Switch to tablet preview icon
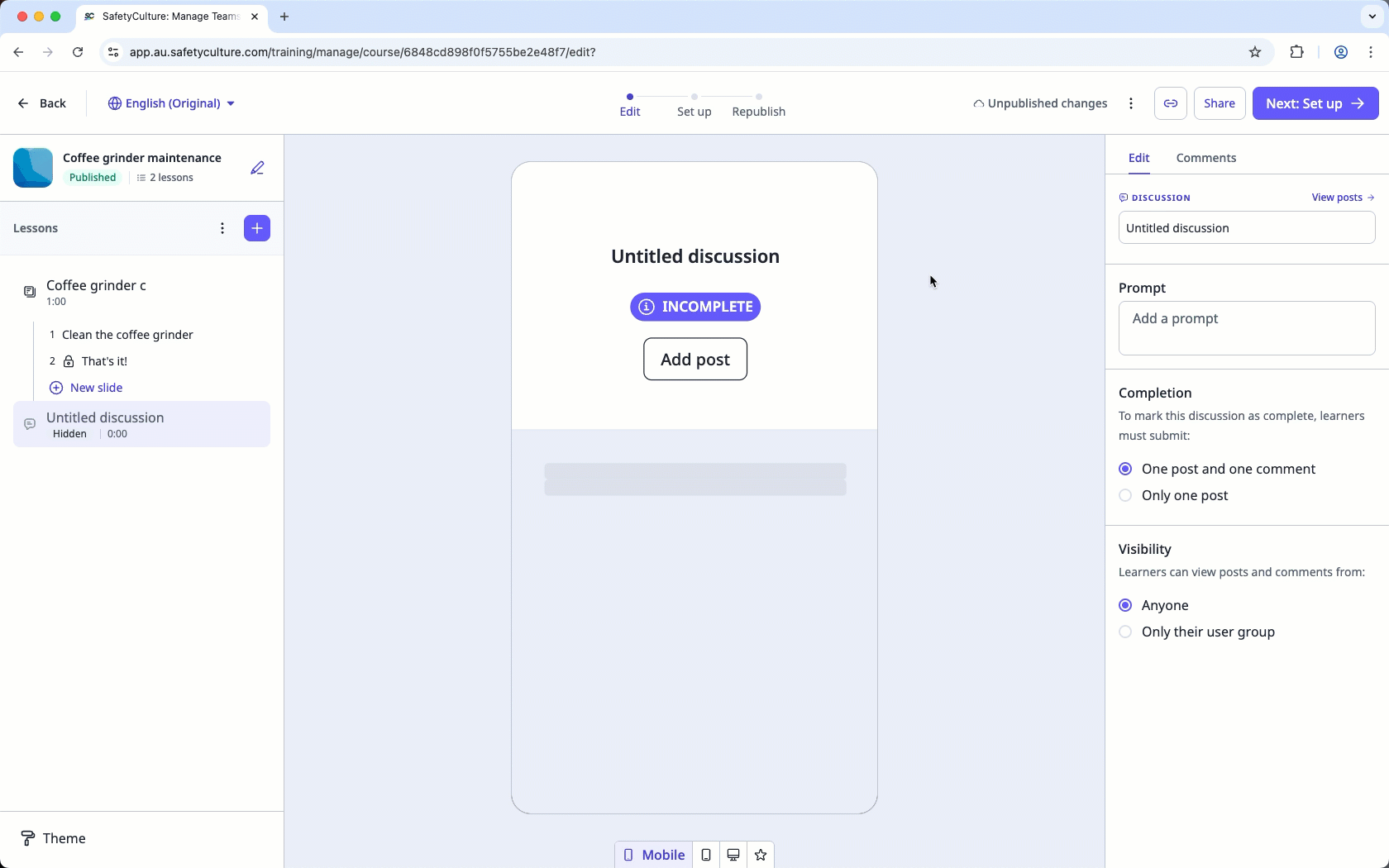1389x868 pixels. 706,855
